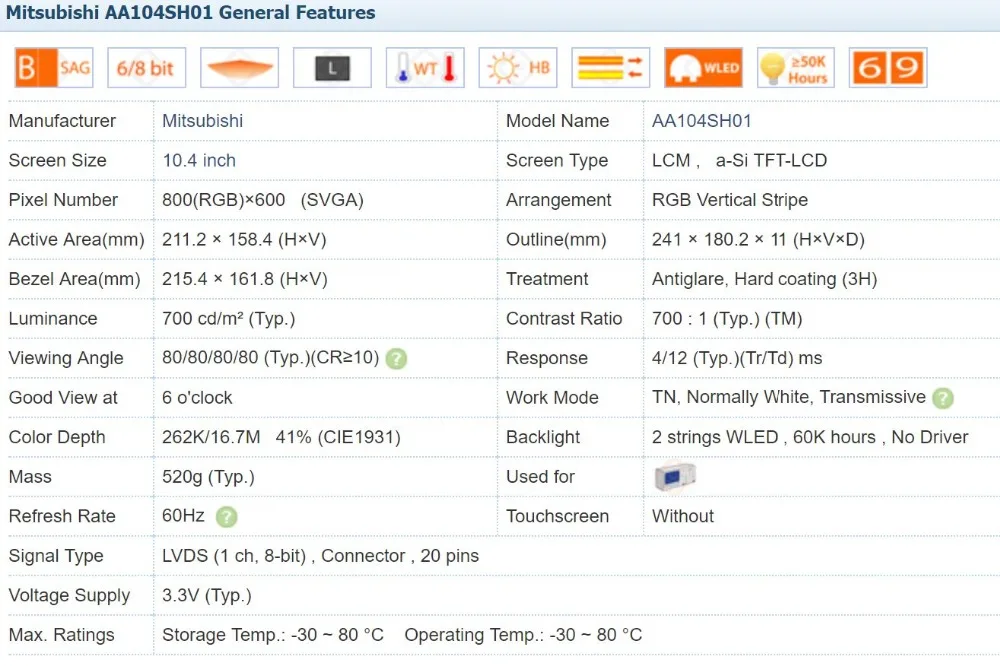The width and height of the screenshot is (1000, 666).
Task: Open the AA104SH01 model name link
Action: (702, 121)
